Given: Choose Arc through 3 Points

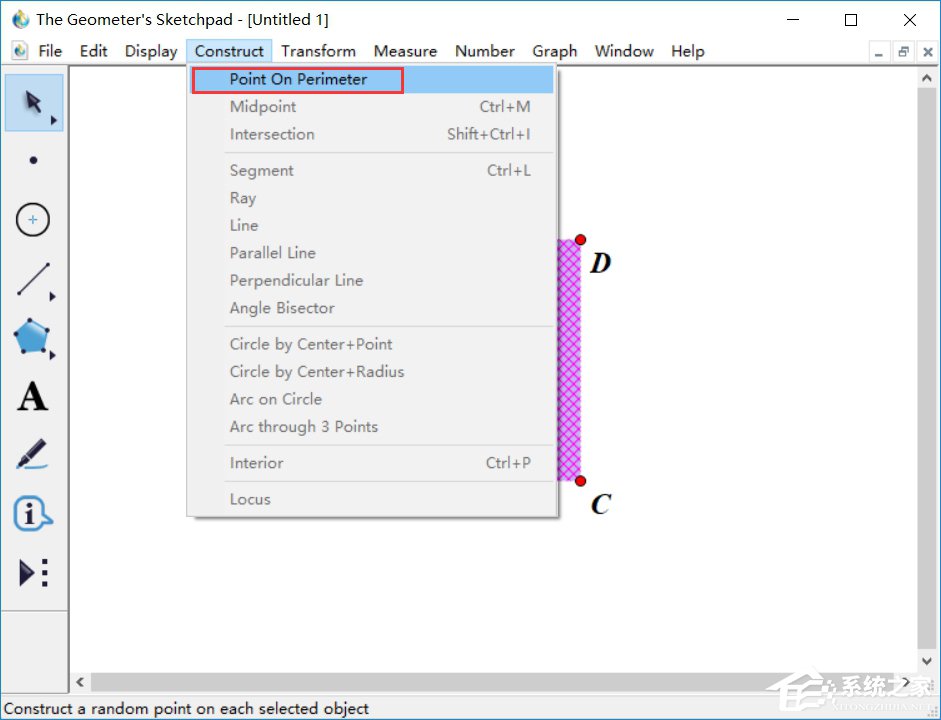Looking at the screenshot, I should 372,427.
